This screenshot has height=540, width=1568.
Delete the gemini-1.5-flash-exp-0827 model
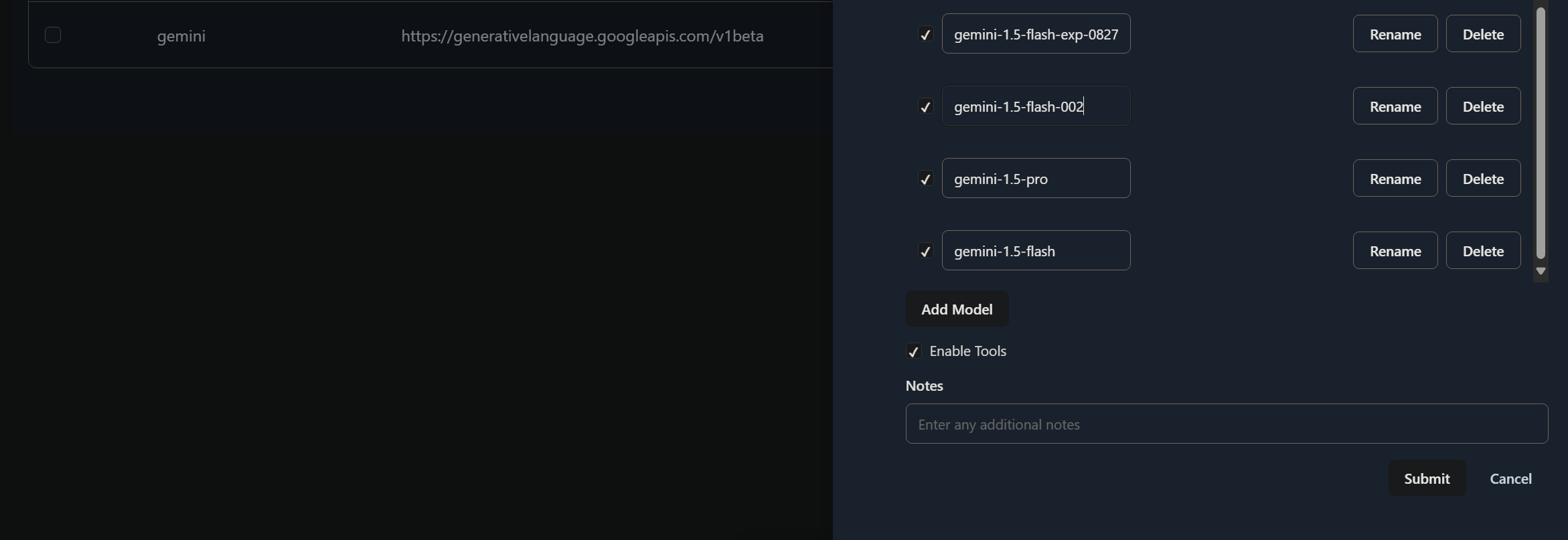point(1484,33)
